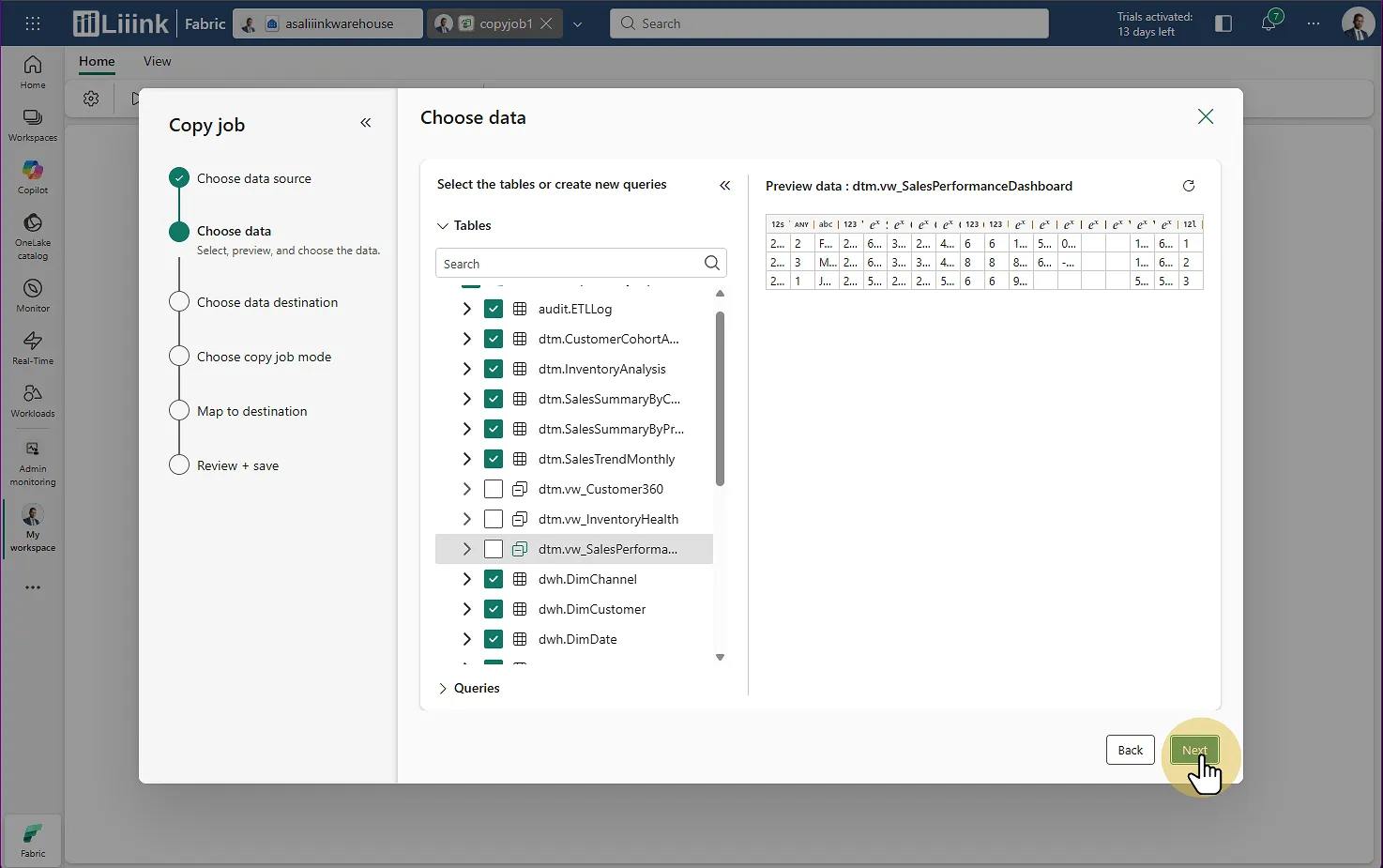Switch to the View tab
Image resolution: width=1383 pixels, height=868 pixels.
click(157, 61)
